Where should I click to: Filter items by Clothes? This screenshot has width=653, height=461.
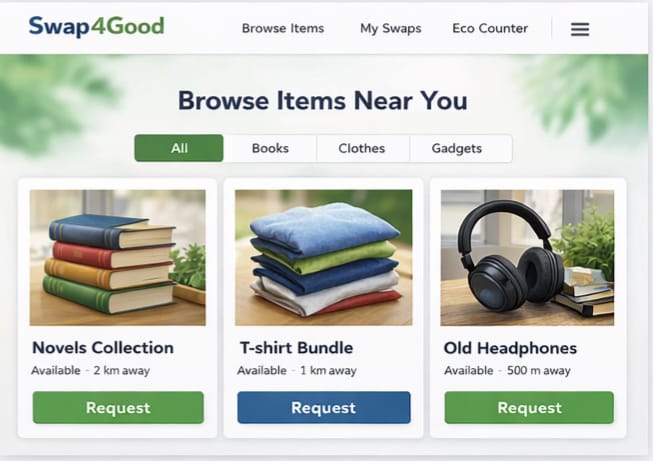(361, 148)
